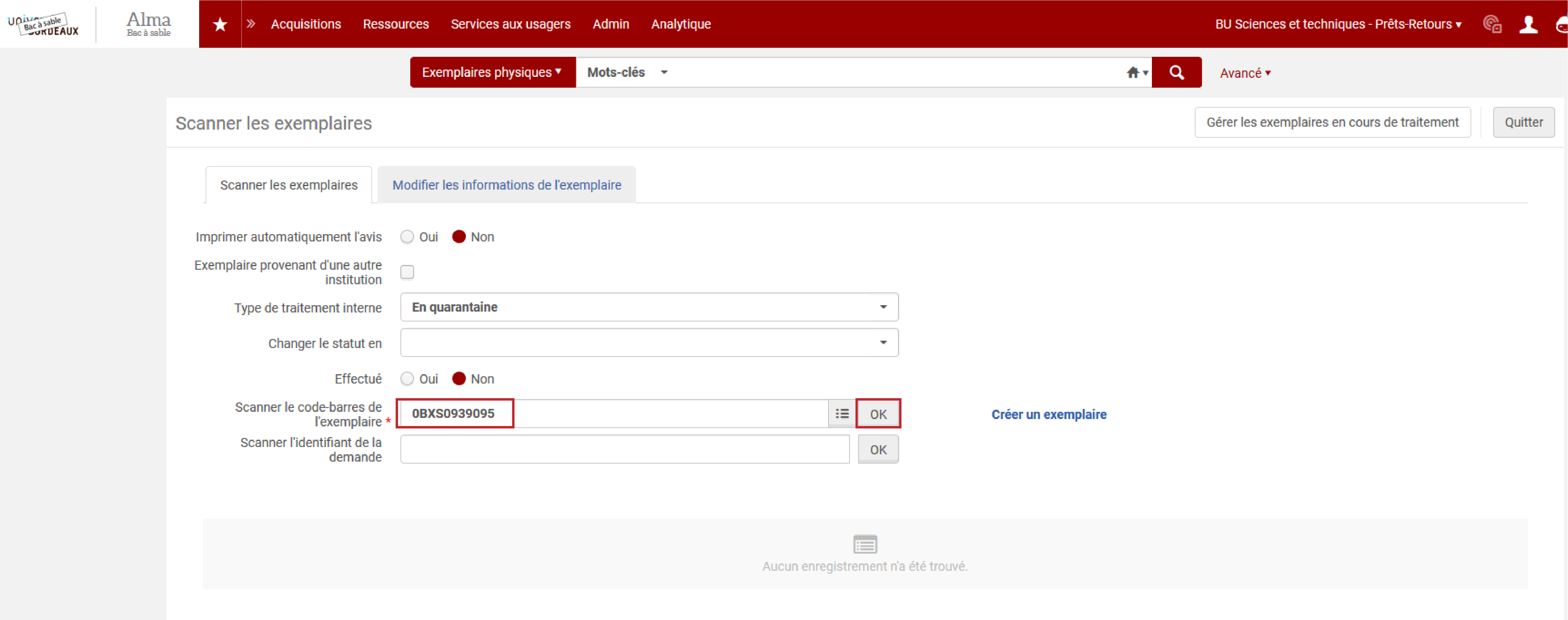This screenshot has height=620, width=1568.
Task: Open the Mots-clés search field dropdown
Action: point(627,73)
